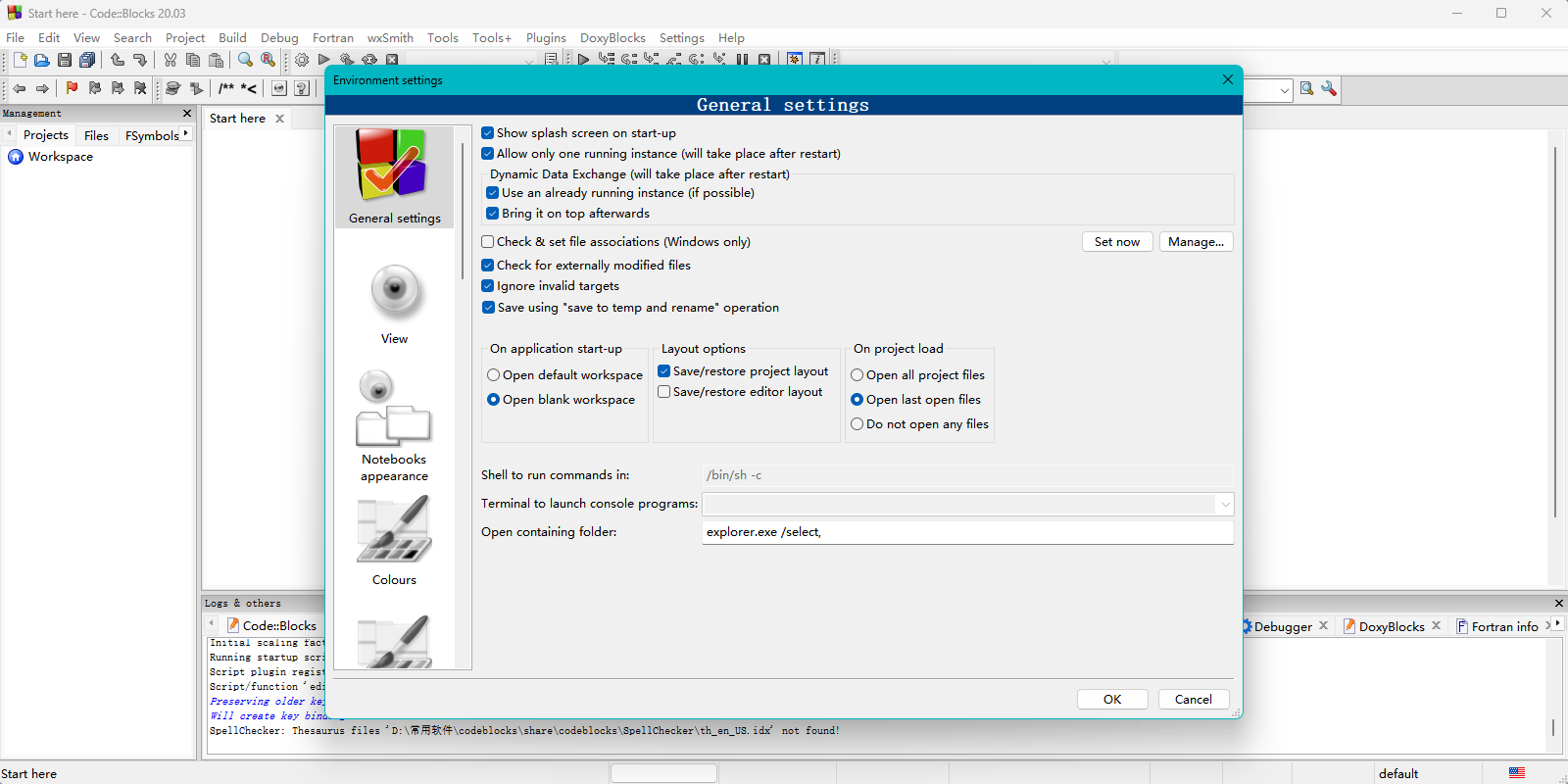Tick Save/restore editor layout checkbox
The width and height of the screenshot is (1568, 784).
coord(664,392)
